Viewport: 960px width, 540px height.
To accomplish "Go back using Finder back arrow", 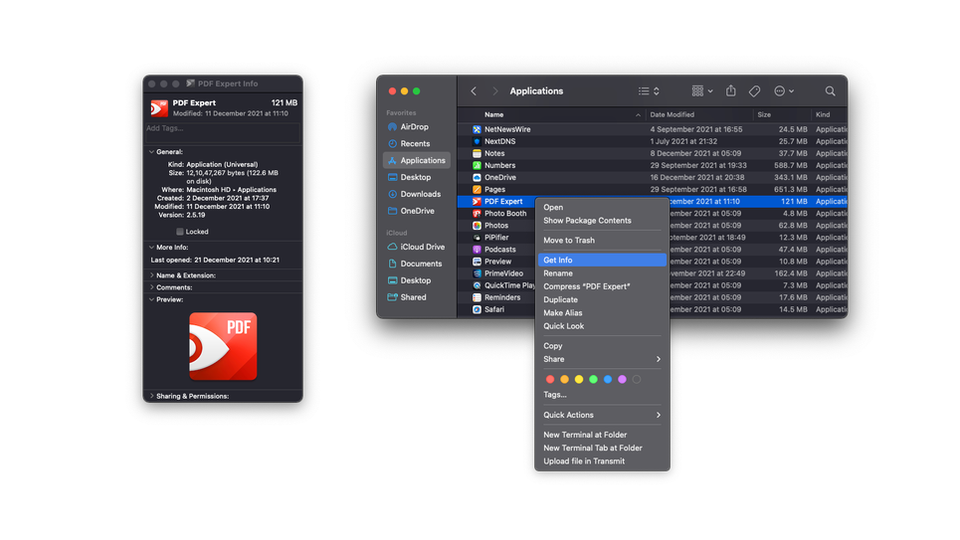I will pyautogui.click(x=473, y=91).
